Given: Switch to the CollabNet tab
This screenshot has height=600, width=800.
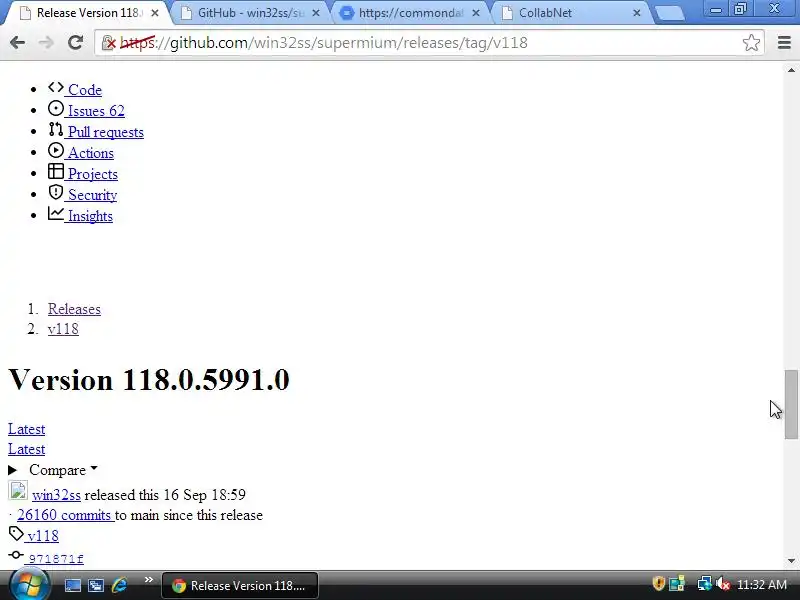Looking at the screenshot, I should click(571, 13).
